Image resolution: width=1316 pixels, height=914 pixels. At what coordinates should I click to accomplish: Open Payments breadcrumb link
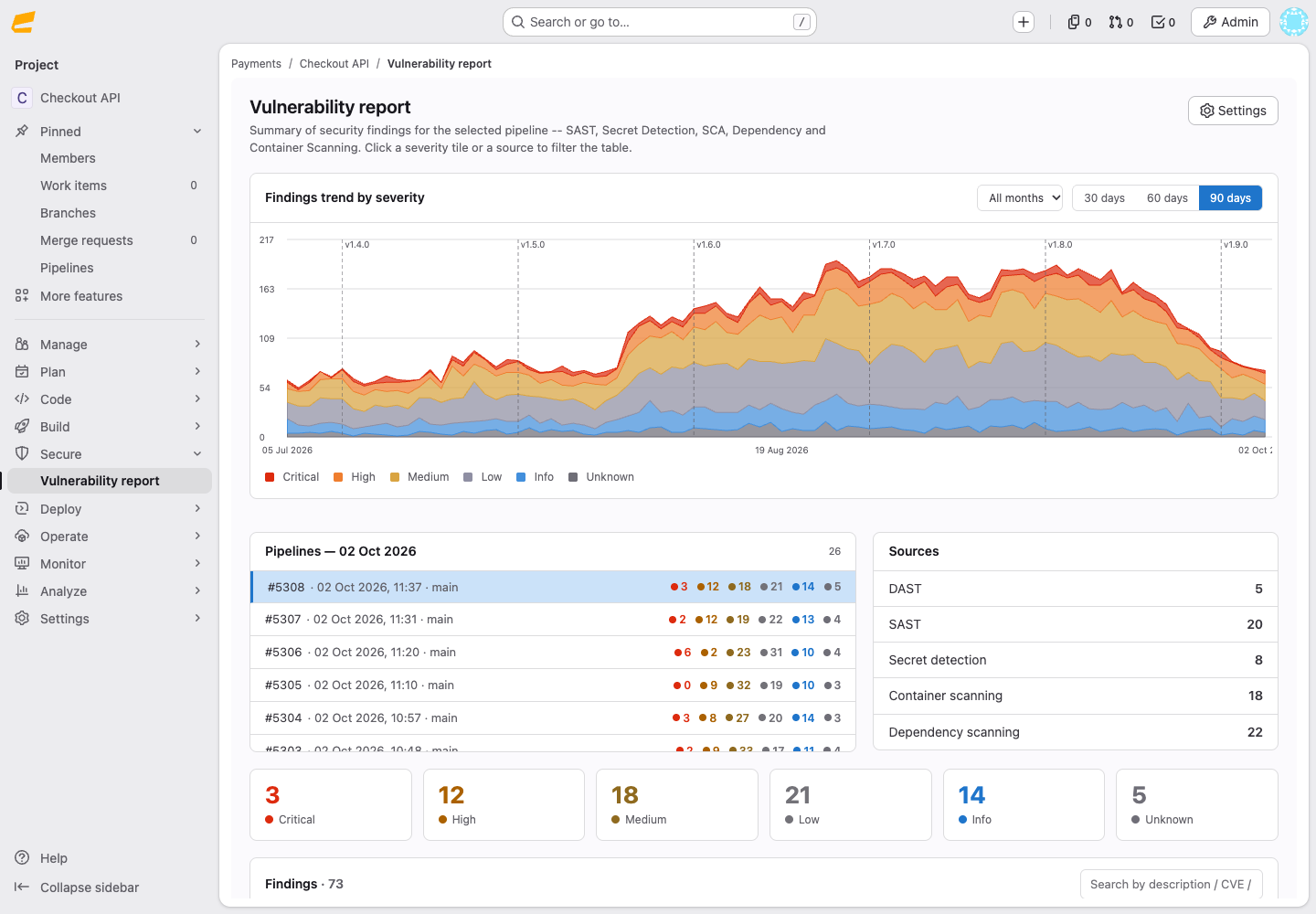(256, 64)
